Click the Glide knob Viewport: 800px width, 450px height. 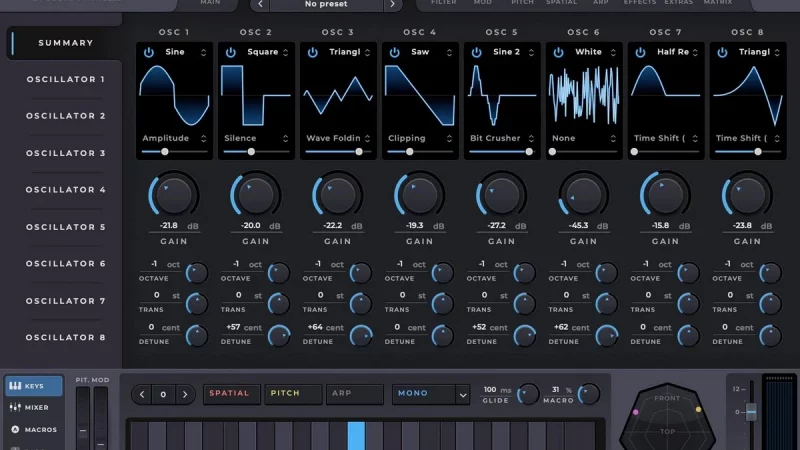click(527, 394)
